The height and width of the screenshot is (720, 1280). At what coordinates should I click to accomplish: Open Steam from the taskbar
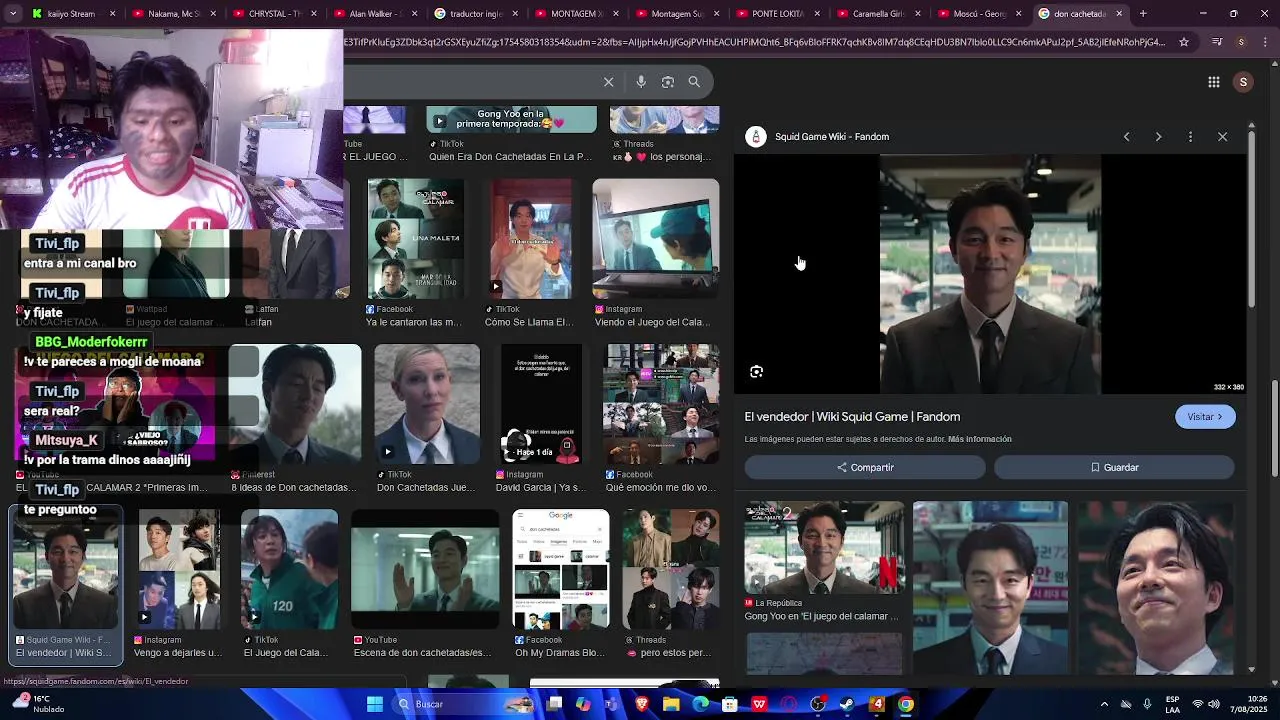847,704
